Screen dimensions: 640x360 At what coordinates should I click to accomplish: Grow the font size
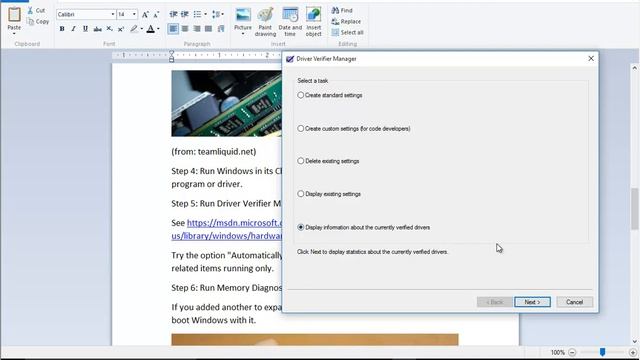[x=145, y=15]
